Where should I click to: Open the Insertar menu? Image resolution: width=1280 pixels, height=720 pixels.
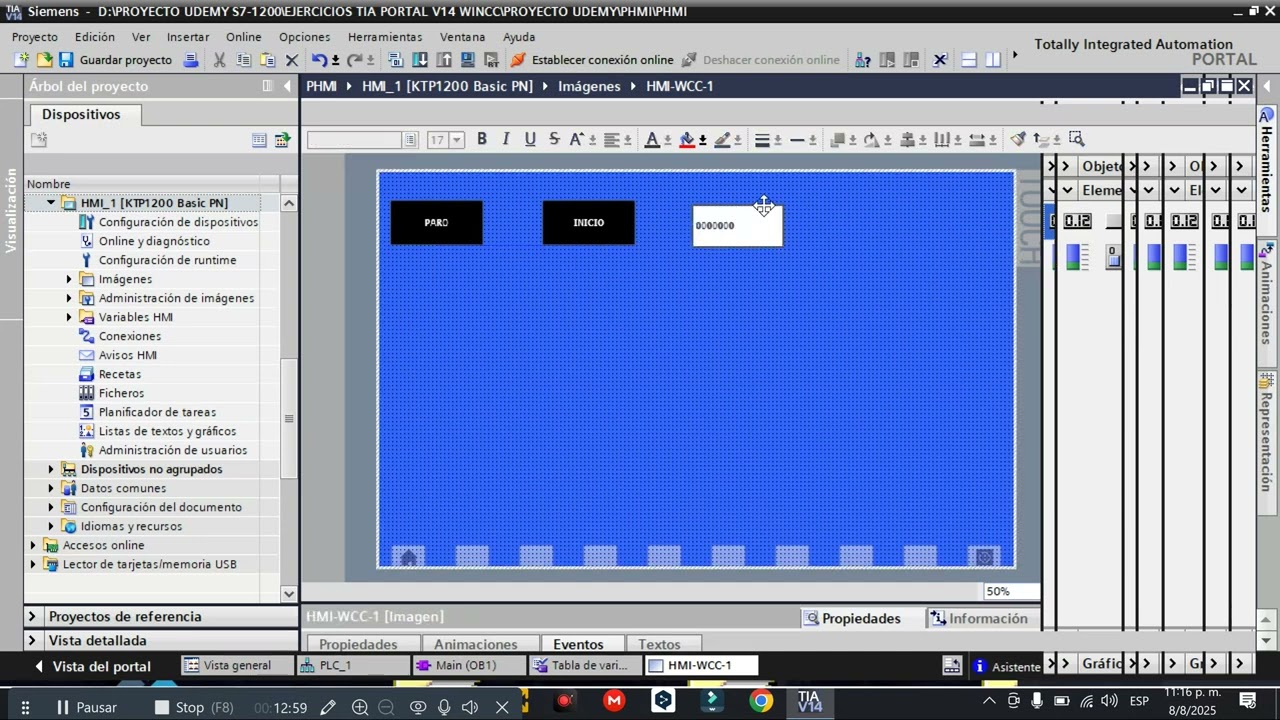(x=188, y=37)
